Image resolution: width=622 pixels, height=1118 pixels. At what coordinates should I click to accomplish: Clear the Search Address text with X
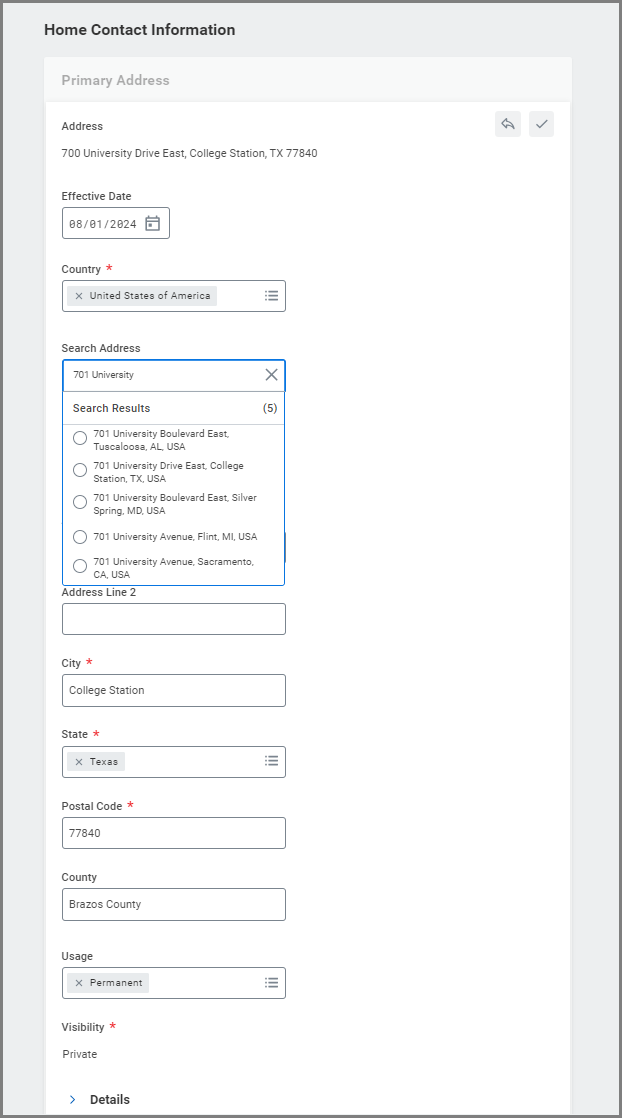[271, 375]
